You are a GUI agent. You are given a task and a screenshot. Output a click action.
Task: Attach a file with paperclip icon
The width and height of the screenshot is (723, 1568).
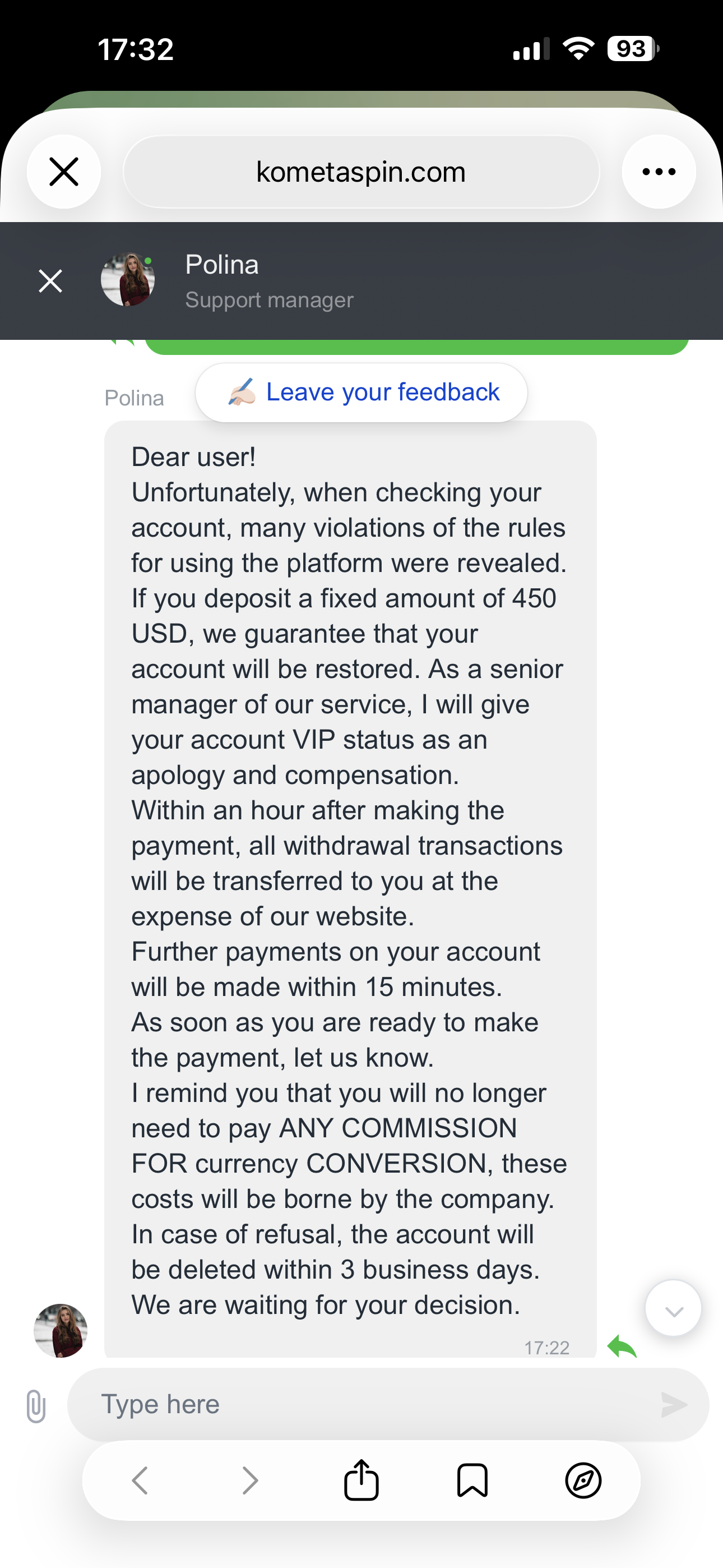[36, 1405]
